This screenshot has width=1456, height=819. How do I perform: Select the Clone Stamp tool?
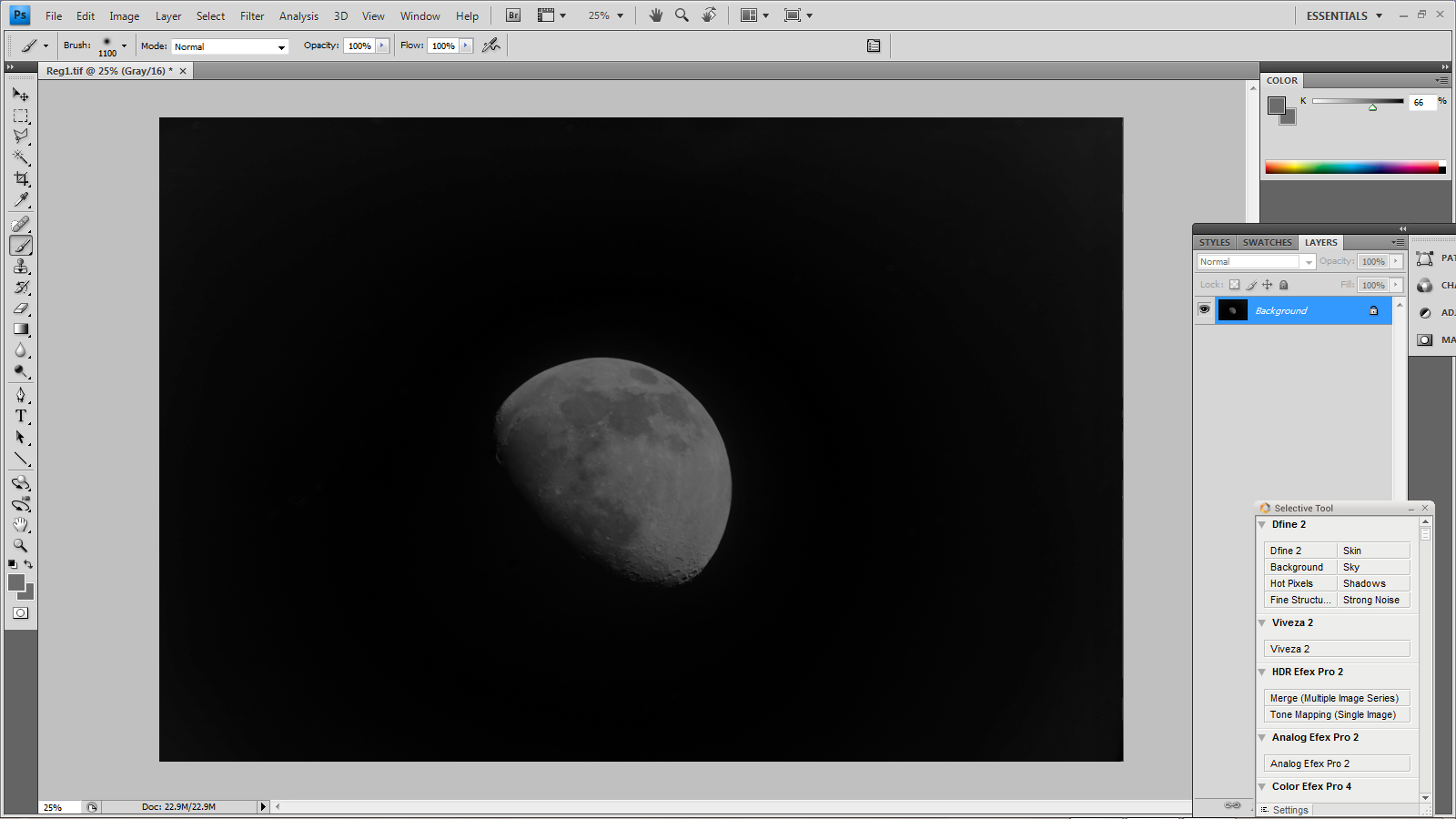coord(21,266)
